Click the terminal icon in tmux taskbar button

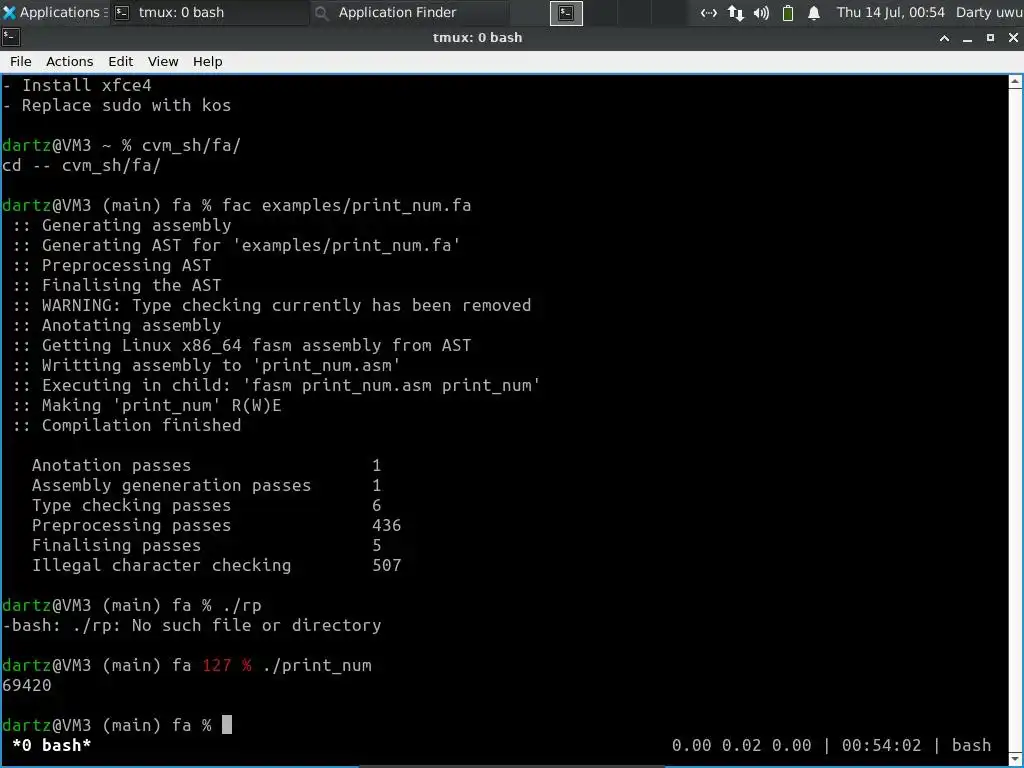122,12
